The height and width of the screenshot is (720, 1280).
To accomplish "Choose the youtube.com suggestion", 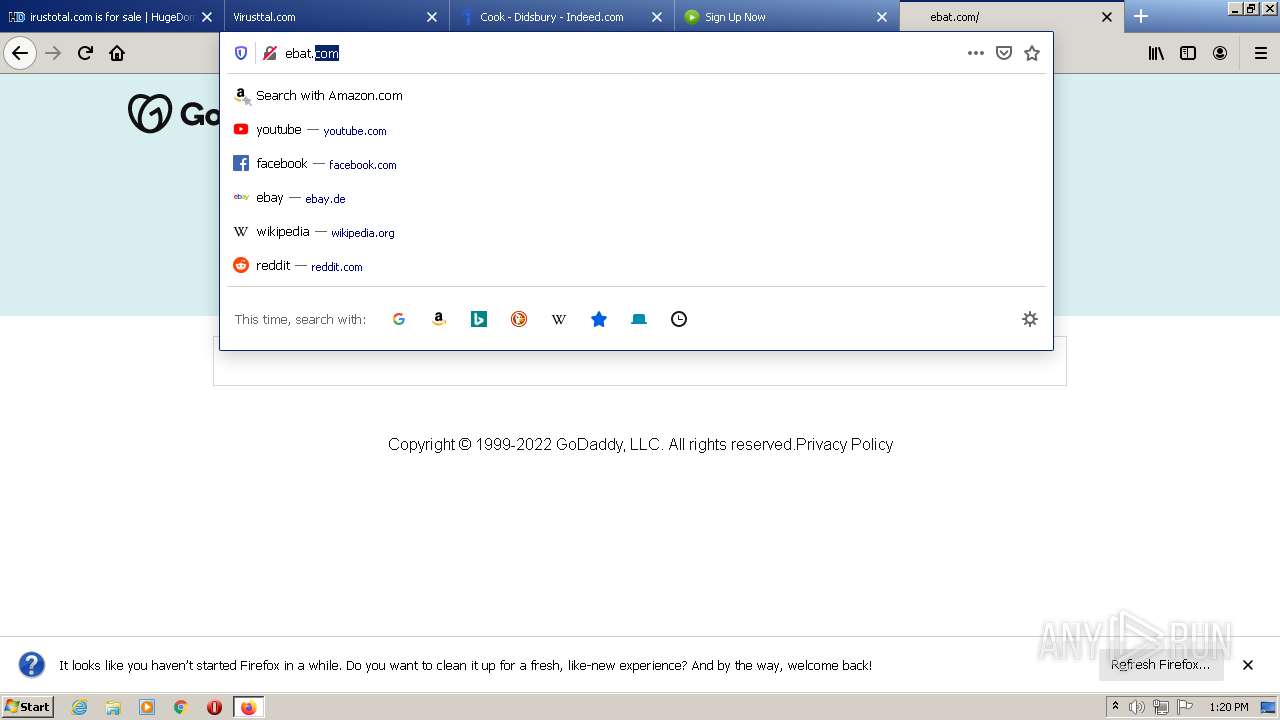I will click(636, 130).
